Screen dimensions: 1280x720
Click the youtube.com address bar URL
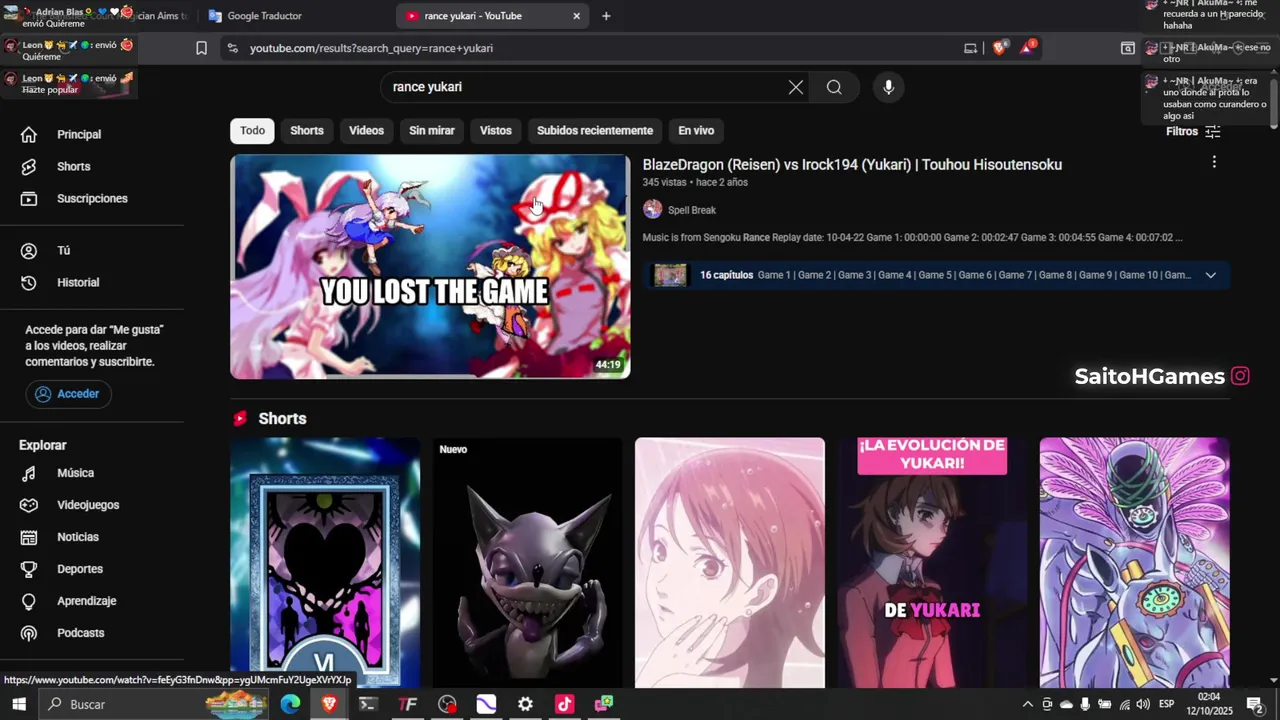[x=371, y=48]
